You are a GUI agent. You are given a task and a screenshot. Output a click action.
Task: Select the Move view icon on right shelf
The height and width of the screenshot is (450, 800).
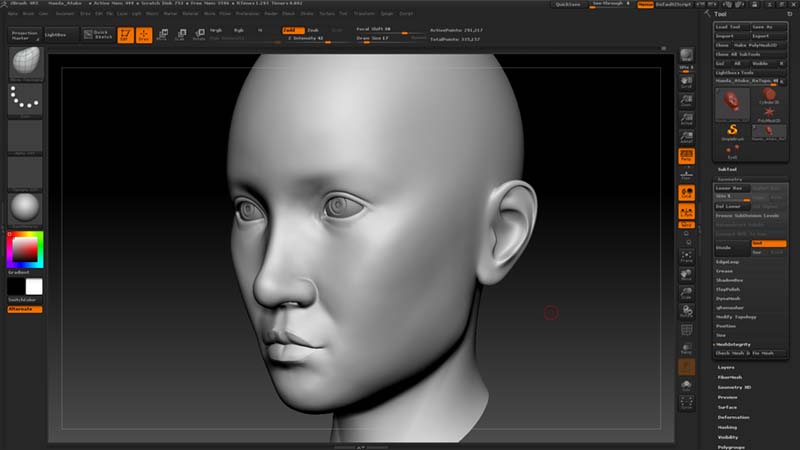tap(686, 275)
